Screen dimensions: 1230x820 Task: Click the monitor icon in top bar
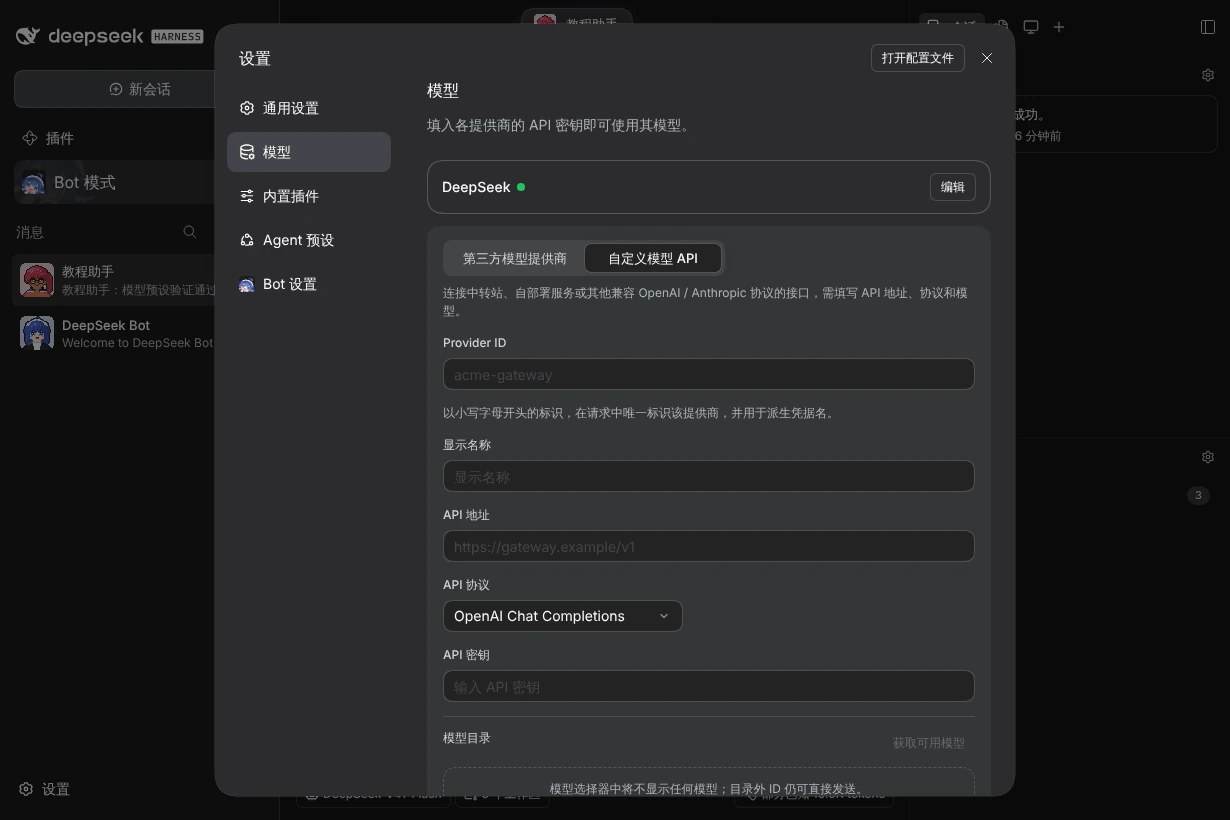(1031, 27)
